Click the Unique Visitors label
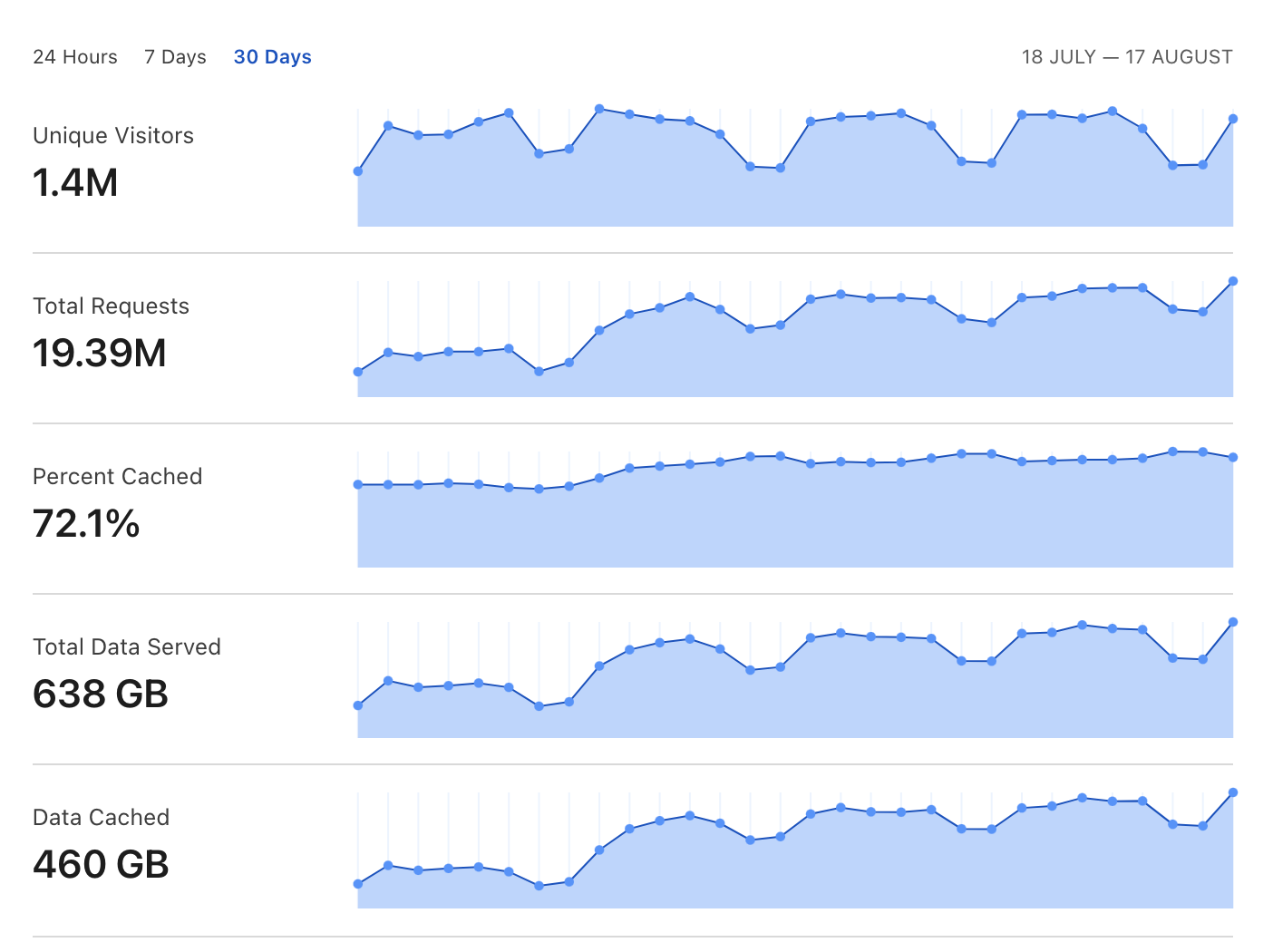This screenshot has height=952, width=1273. tap(113, 136)
